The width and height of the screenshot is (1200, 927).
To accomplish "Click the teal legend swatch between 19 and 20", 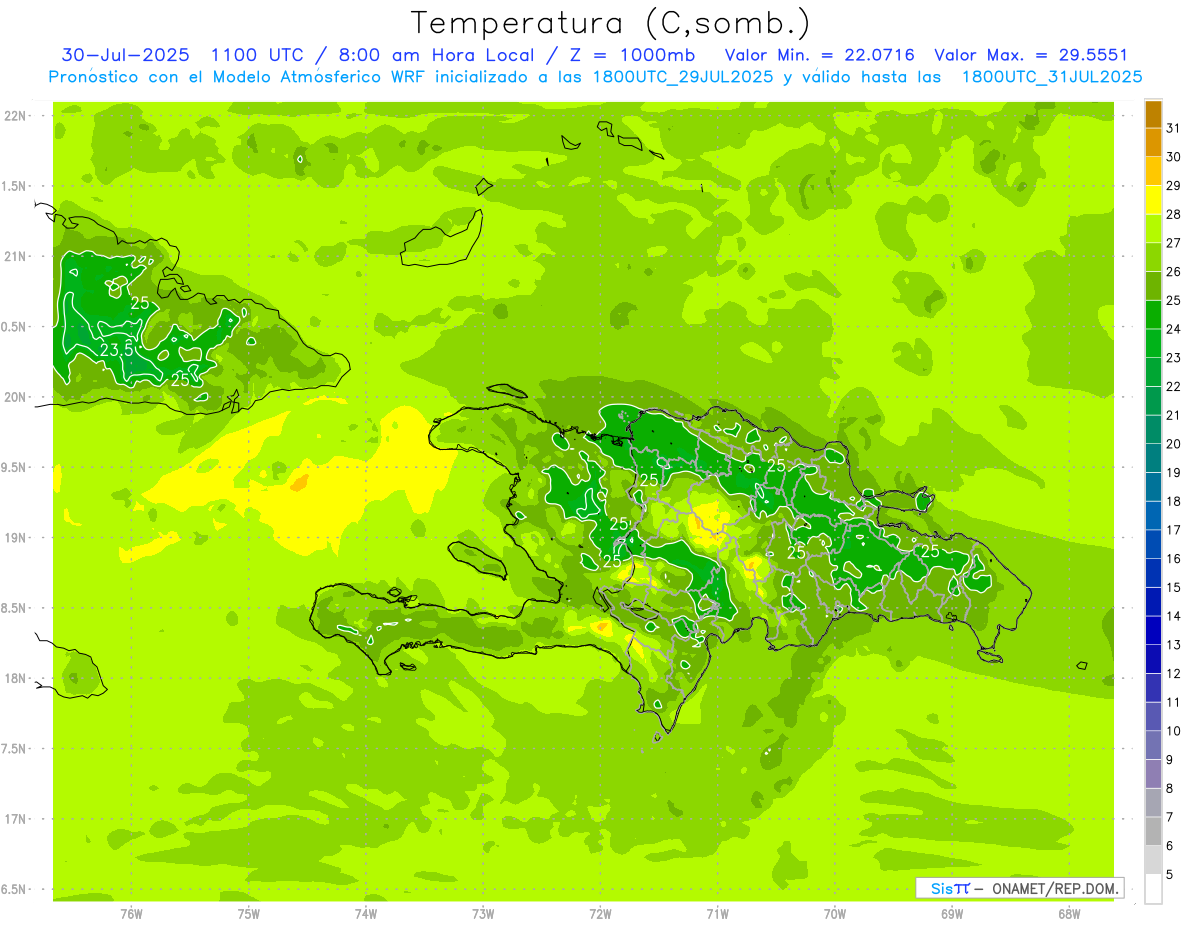I will [1153, 459].
